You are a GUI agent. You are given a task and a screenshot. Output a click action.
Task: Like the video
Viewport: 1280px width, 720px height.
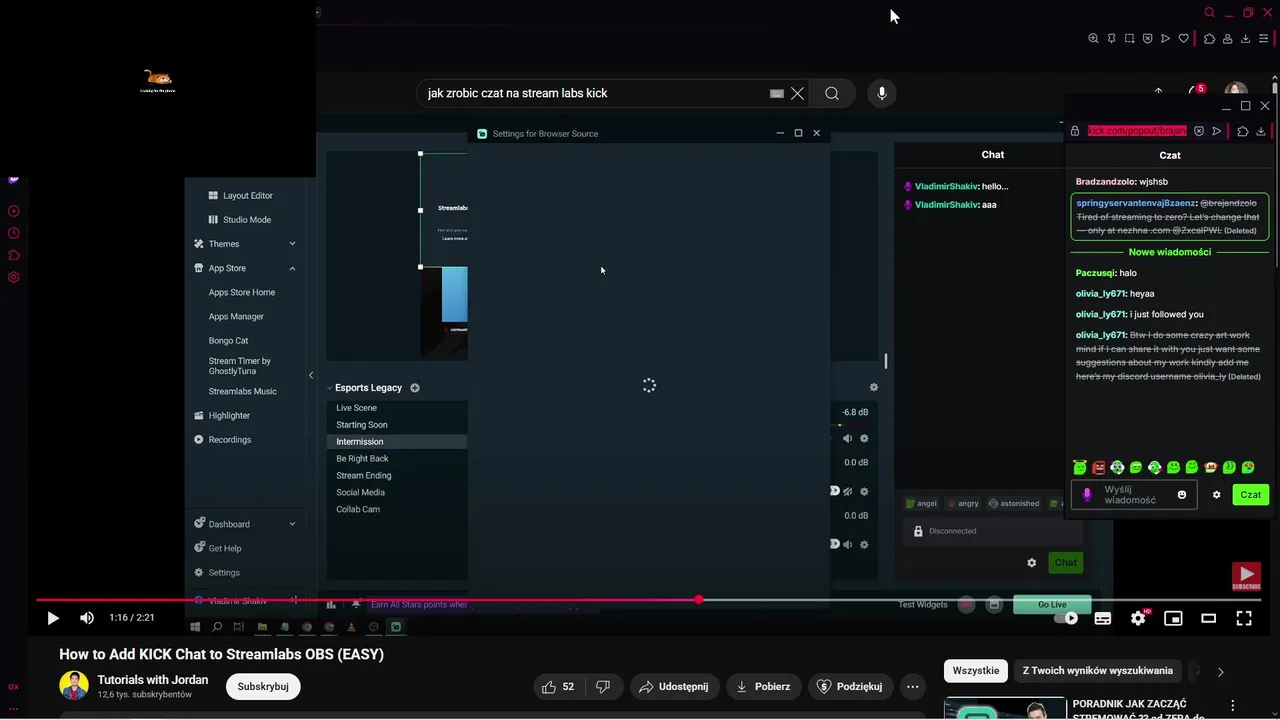(558, 687)
